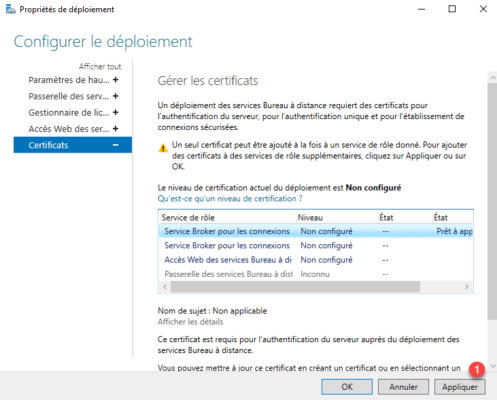The image size is (497, 400).
Task: Click Prêt à app status cell
Action: 454,231
